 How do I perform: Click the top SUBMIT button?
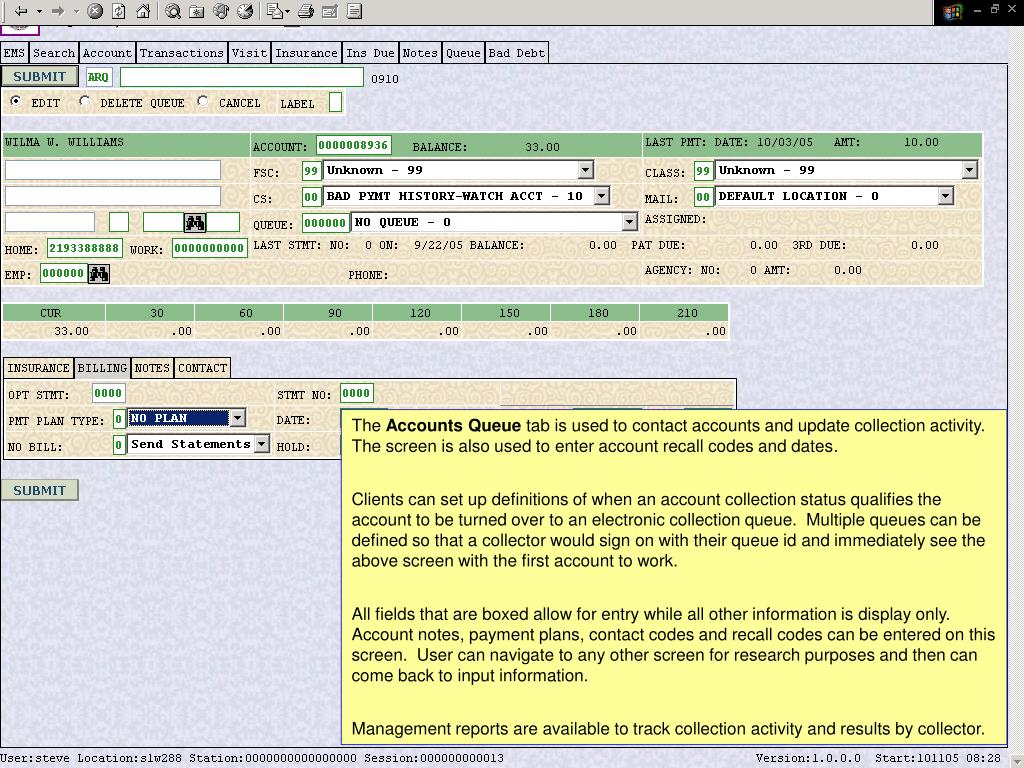[40, 76]
